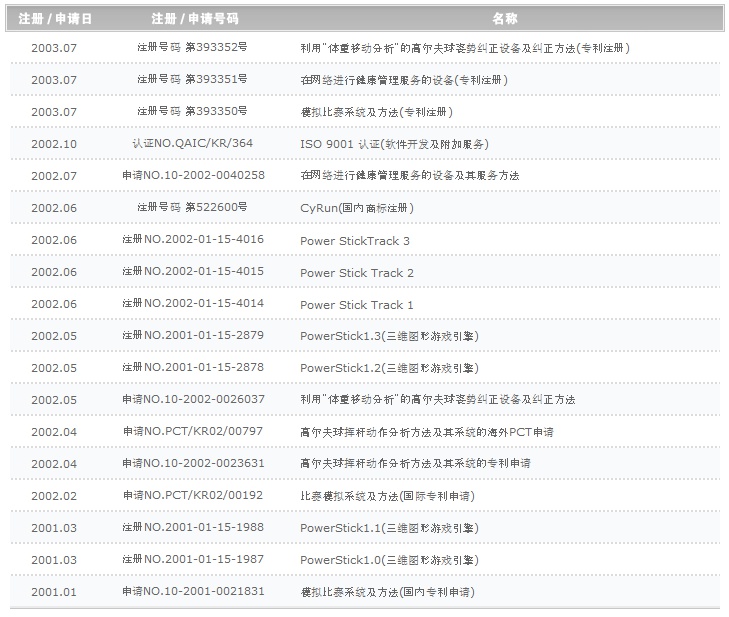
Task: Click PowerStick1.2 game engine entry
Action: click(389, 368)
